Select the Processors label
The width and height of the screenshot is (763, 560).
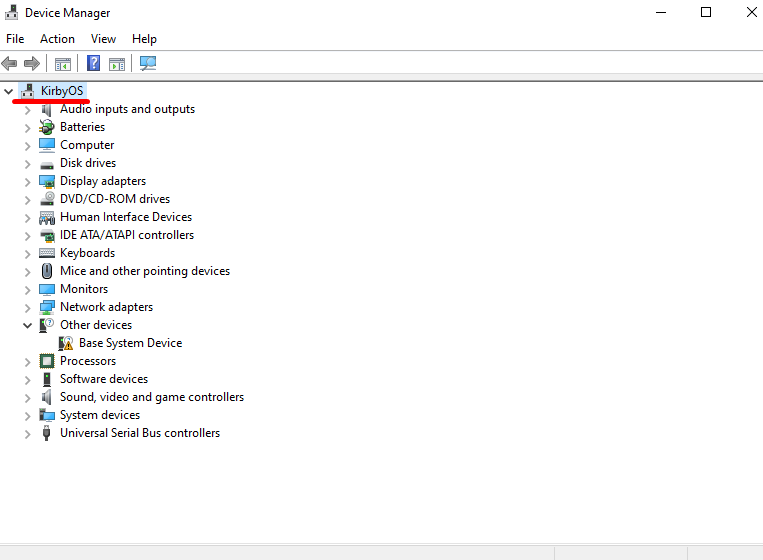pyautogui.click(x=88, y=361)
